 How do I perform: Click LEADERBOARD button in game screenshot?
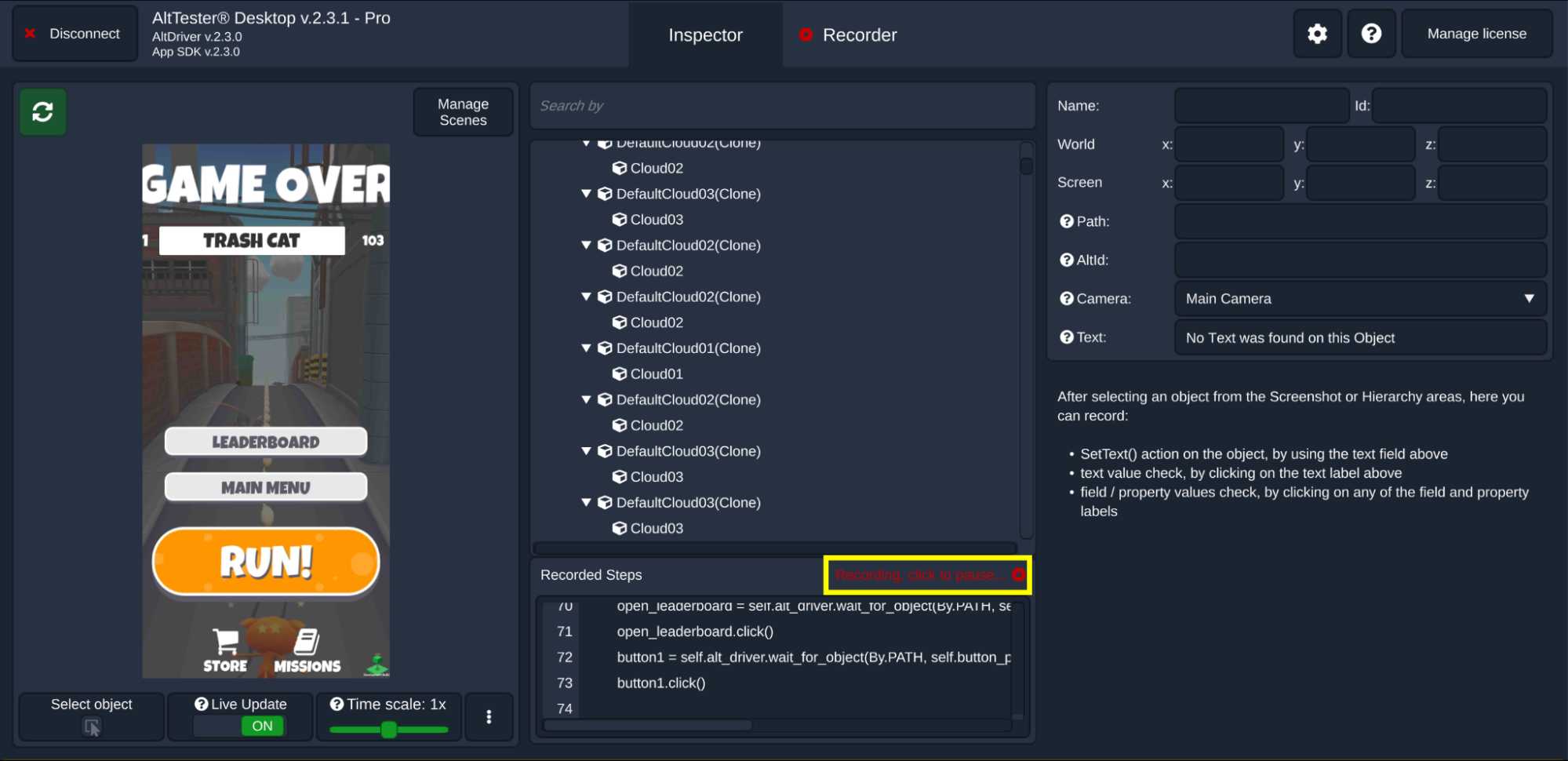click(266, 442)
